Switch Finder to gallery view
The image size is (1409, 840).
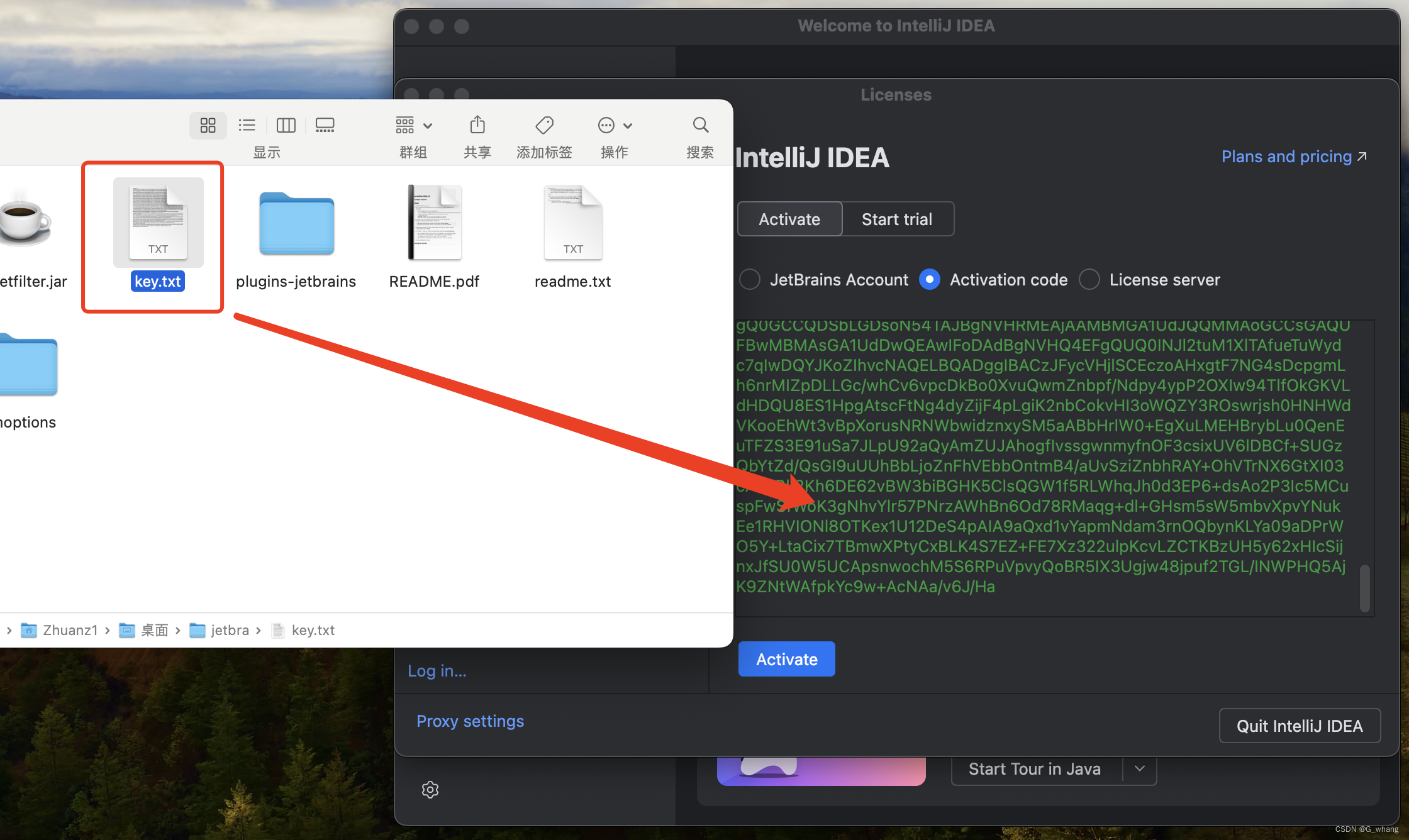click(325, 125)
